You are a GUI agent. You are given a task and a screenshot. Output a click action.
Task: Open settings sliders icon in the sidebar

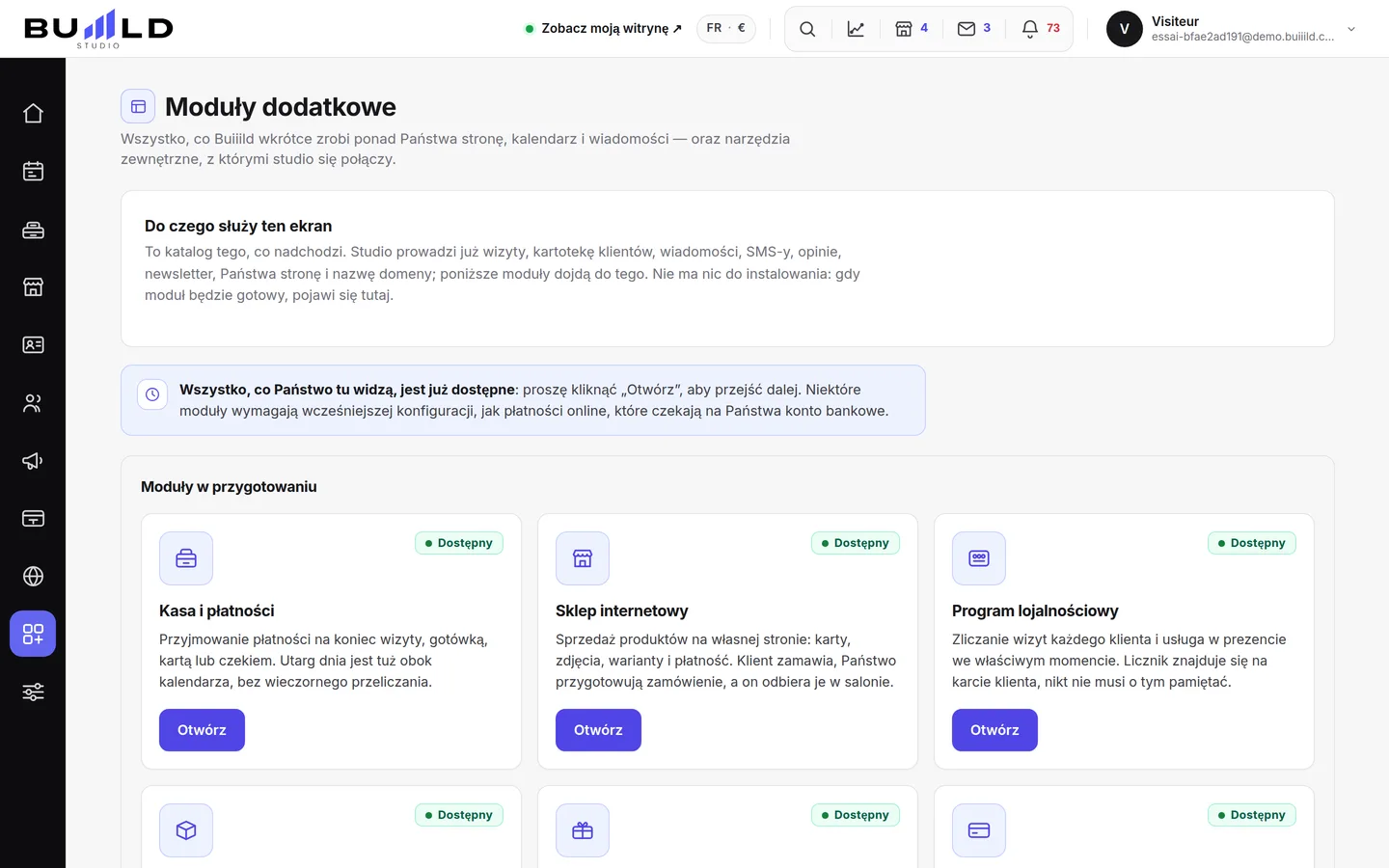coord(33,692)
